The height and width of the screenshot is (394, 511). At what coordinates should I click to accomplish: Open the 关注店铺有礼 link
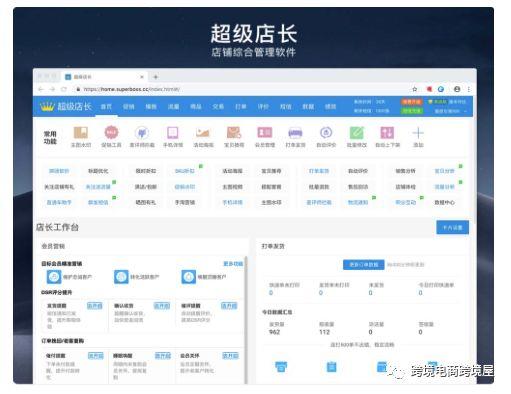click(x=59, y=187)
